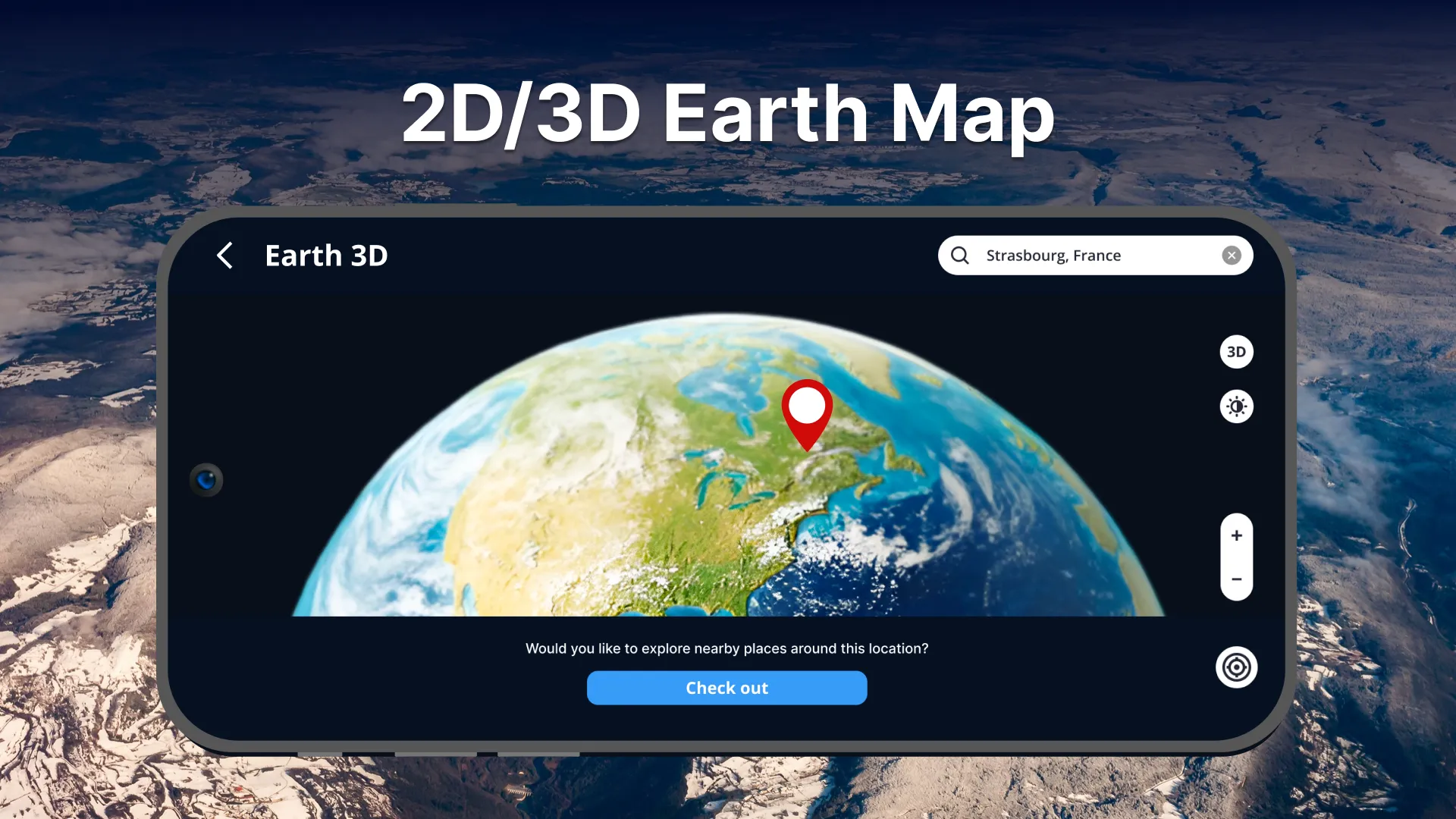Click the search field showing Strasbourg, France
This screenshot has height=819, width=1456.
pos(1095,256)
